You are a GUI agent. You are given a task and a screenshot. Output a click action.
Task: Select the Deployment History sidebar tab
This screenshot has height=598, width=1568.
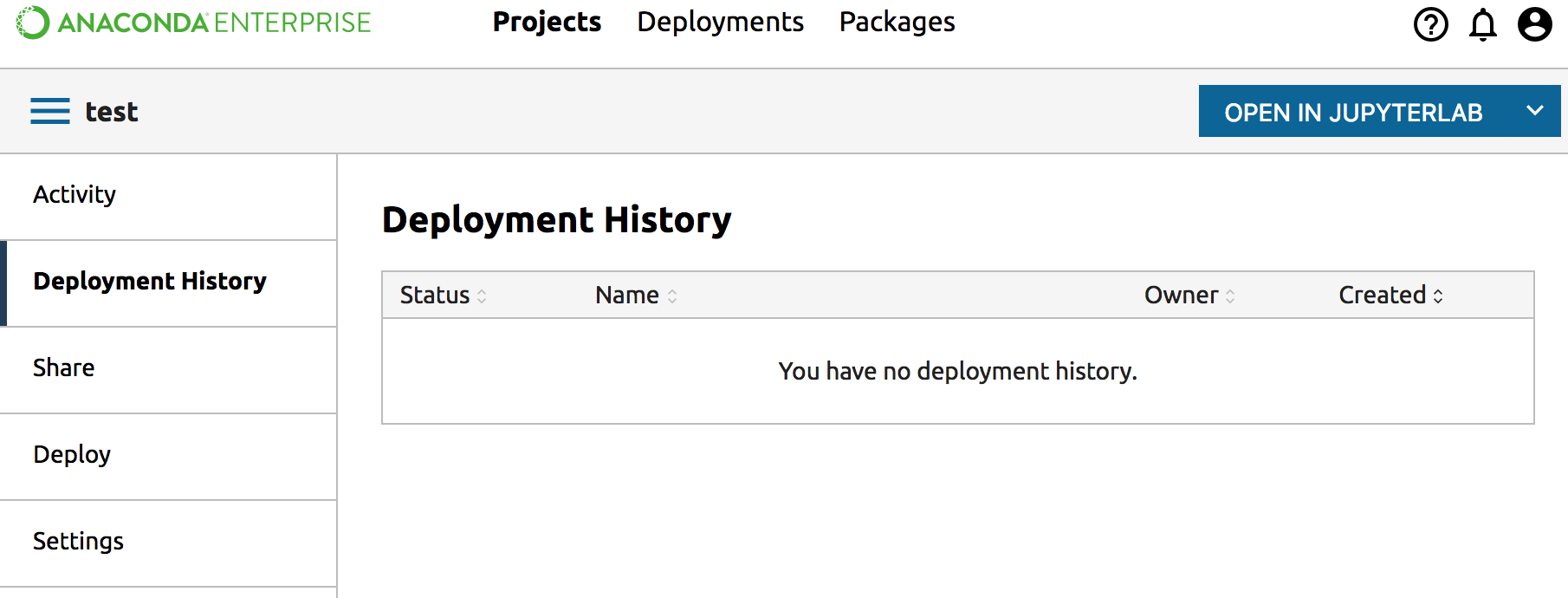click(150, 282)
